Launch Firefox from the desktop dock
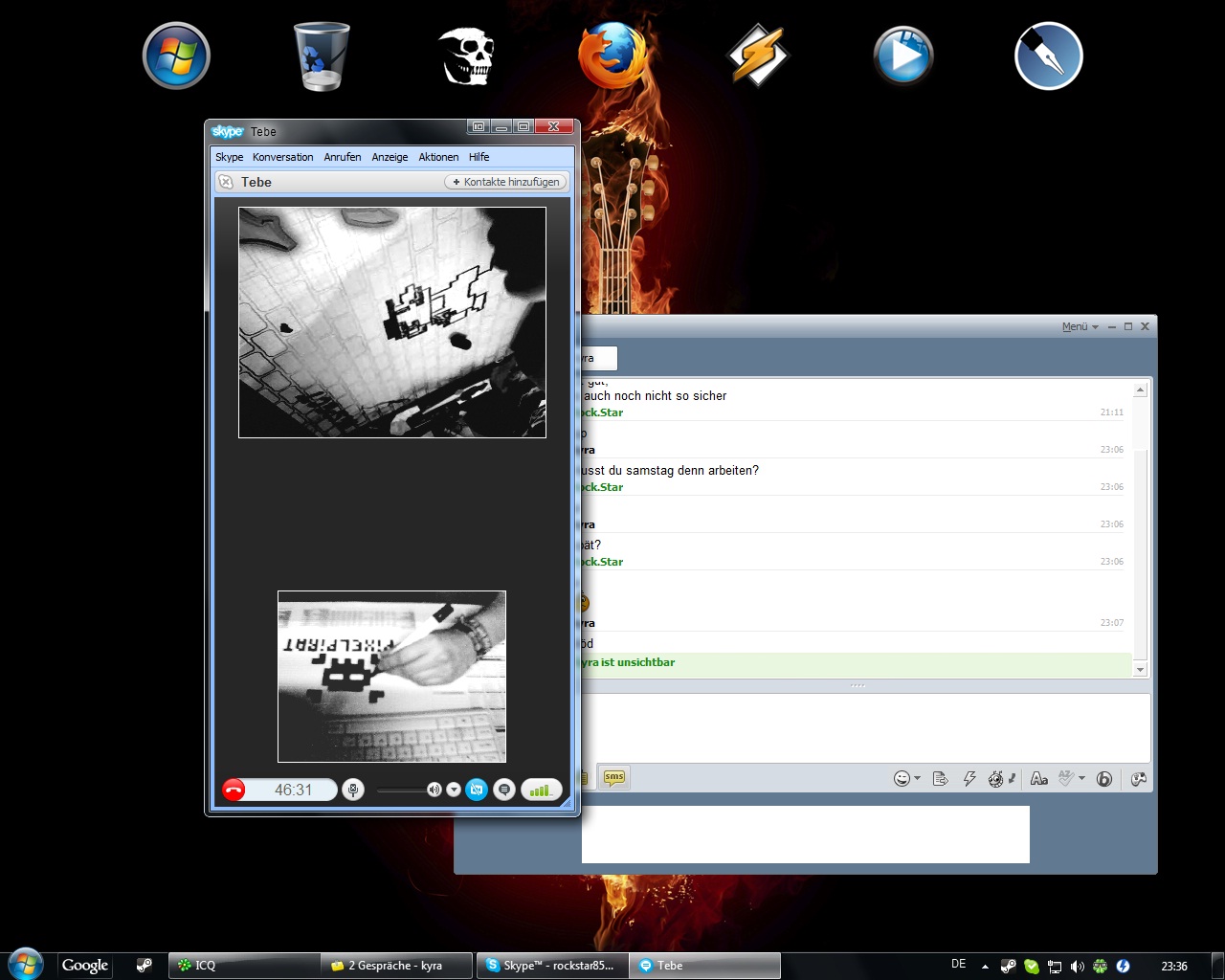The width and height of the screenshot is (1225, 980). pyautogui.click(x=612, y=56)
